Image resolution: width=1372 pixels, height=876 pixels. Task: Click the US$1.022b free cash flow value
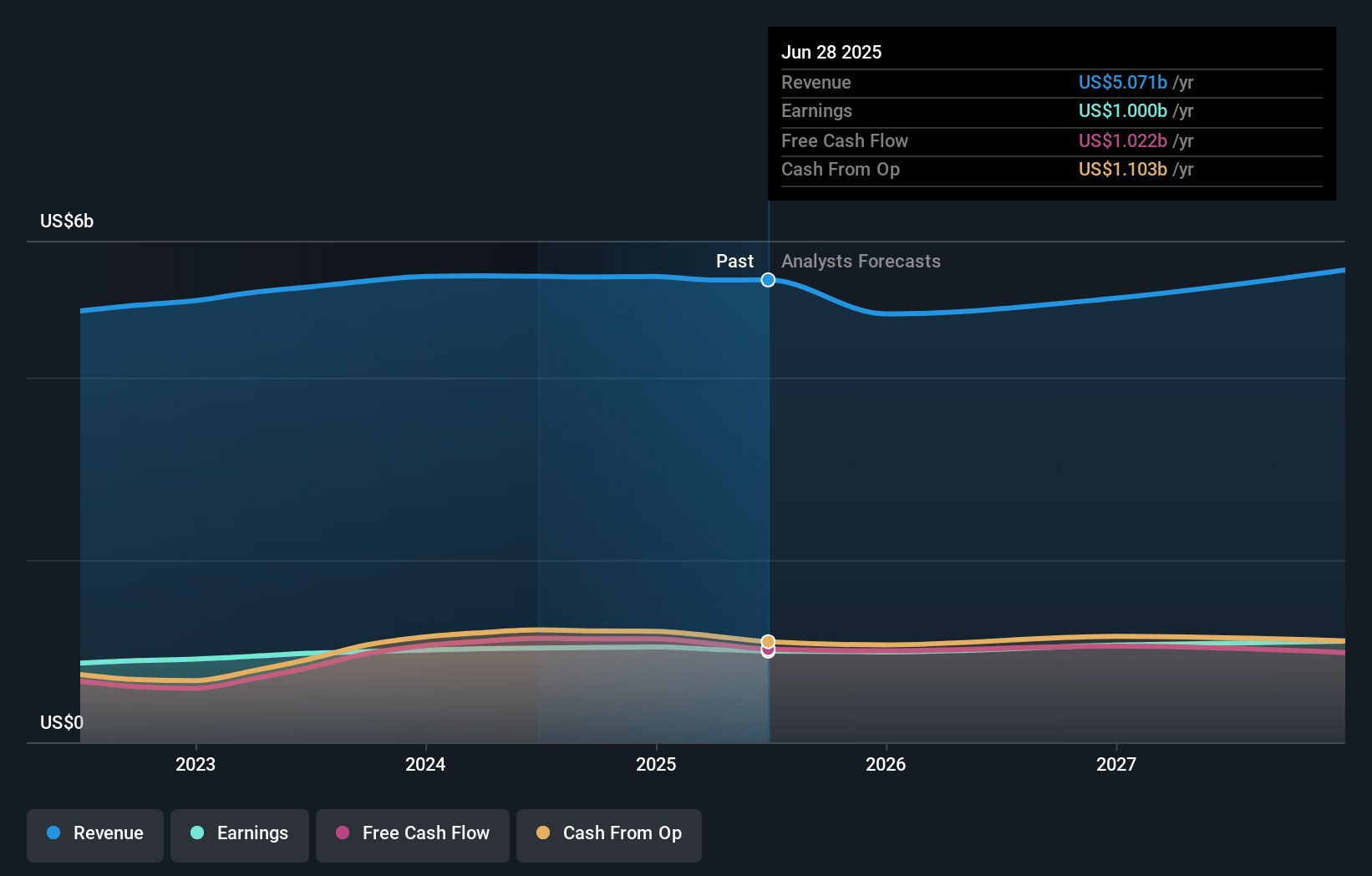[1122, 140]
